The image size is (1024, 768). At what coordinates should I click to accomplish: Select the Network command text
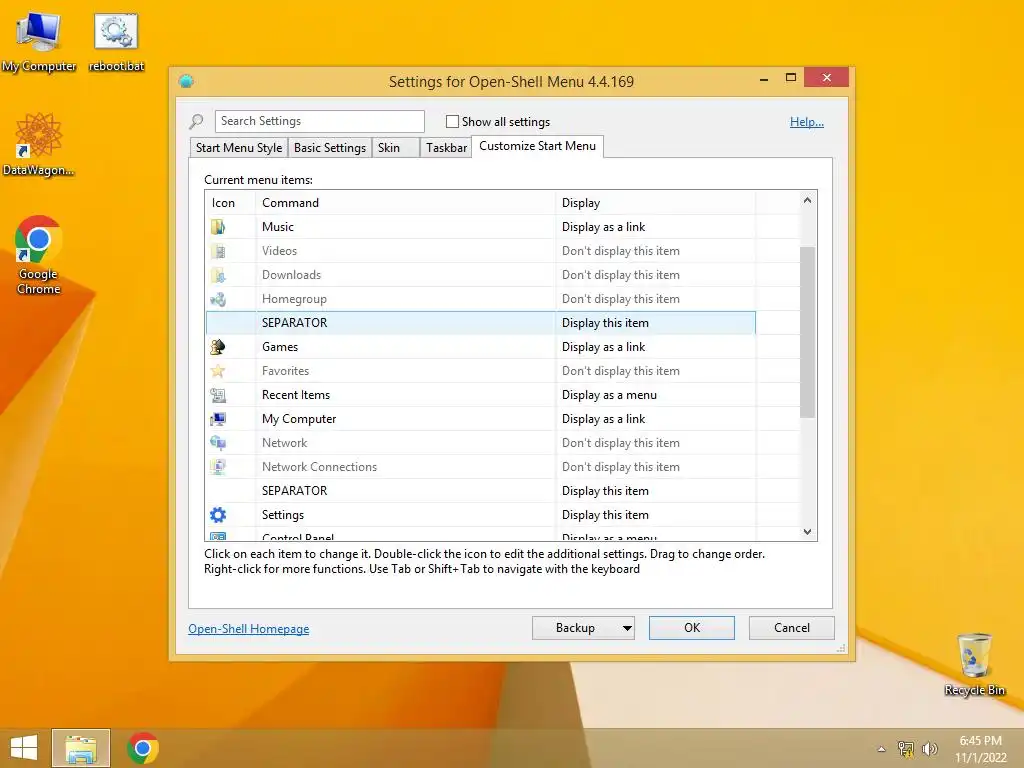click(x=284, y=443)
